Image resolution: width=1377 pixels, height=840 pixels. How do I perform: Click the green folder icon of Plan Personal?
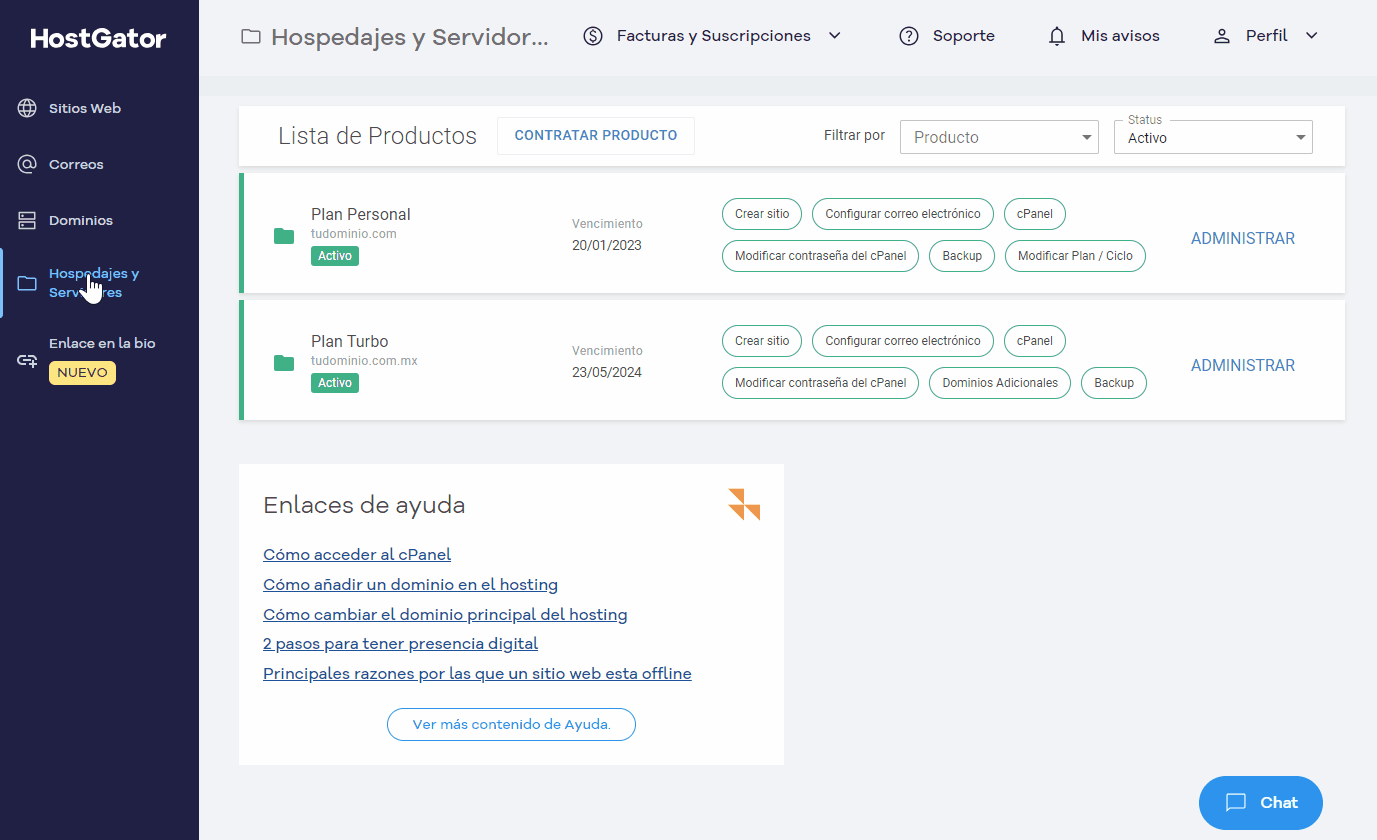point(284,235)
